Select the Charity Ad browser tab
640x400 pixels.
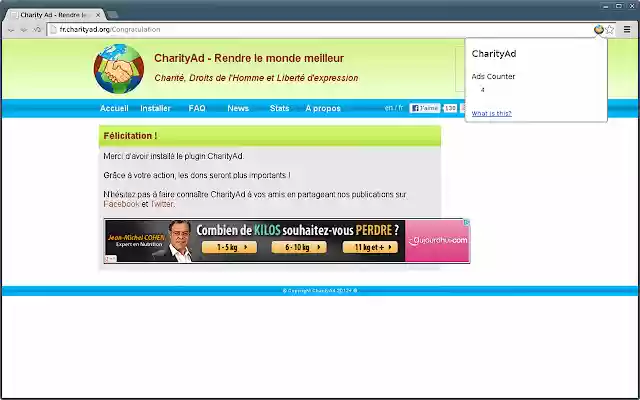pyautogui.click(x=54, y=15)
